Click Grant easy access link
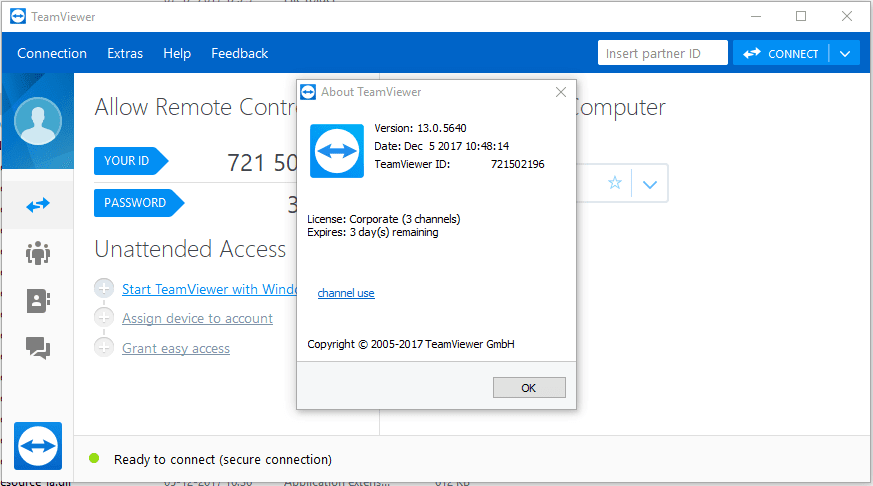 [x=176, y=348]
